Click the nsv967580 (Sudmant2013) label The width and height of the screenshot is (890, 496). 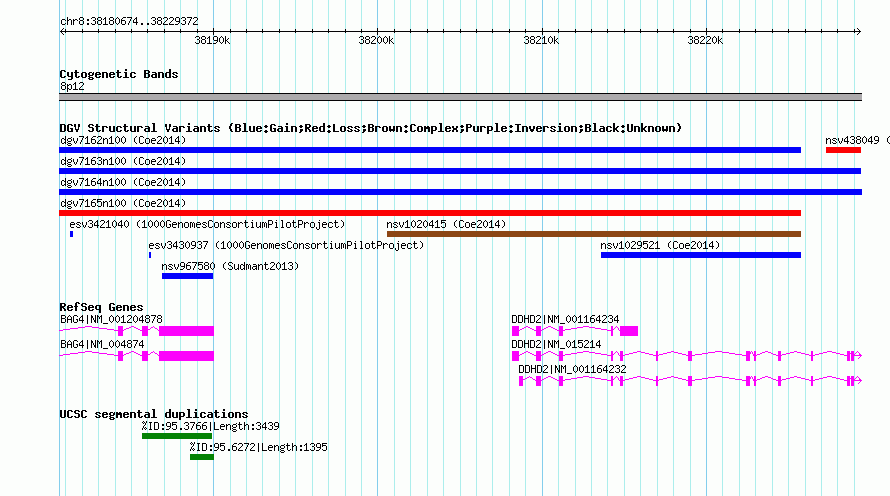pyautogui.click(x=230, y=266)
